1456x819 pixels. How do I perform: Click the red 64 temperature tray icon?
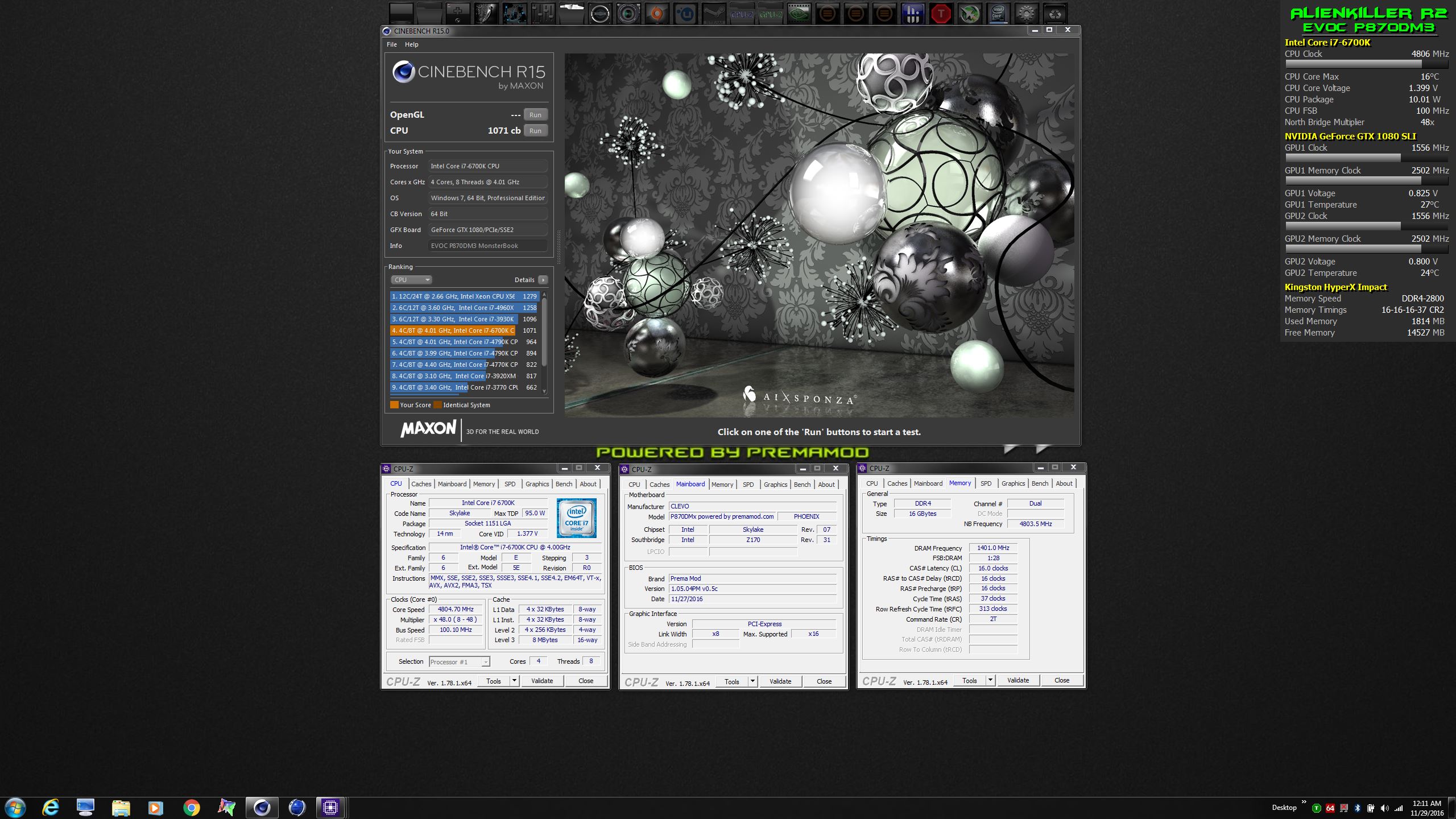[x=1330, y=808]
